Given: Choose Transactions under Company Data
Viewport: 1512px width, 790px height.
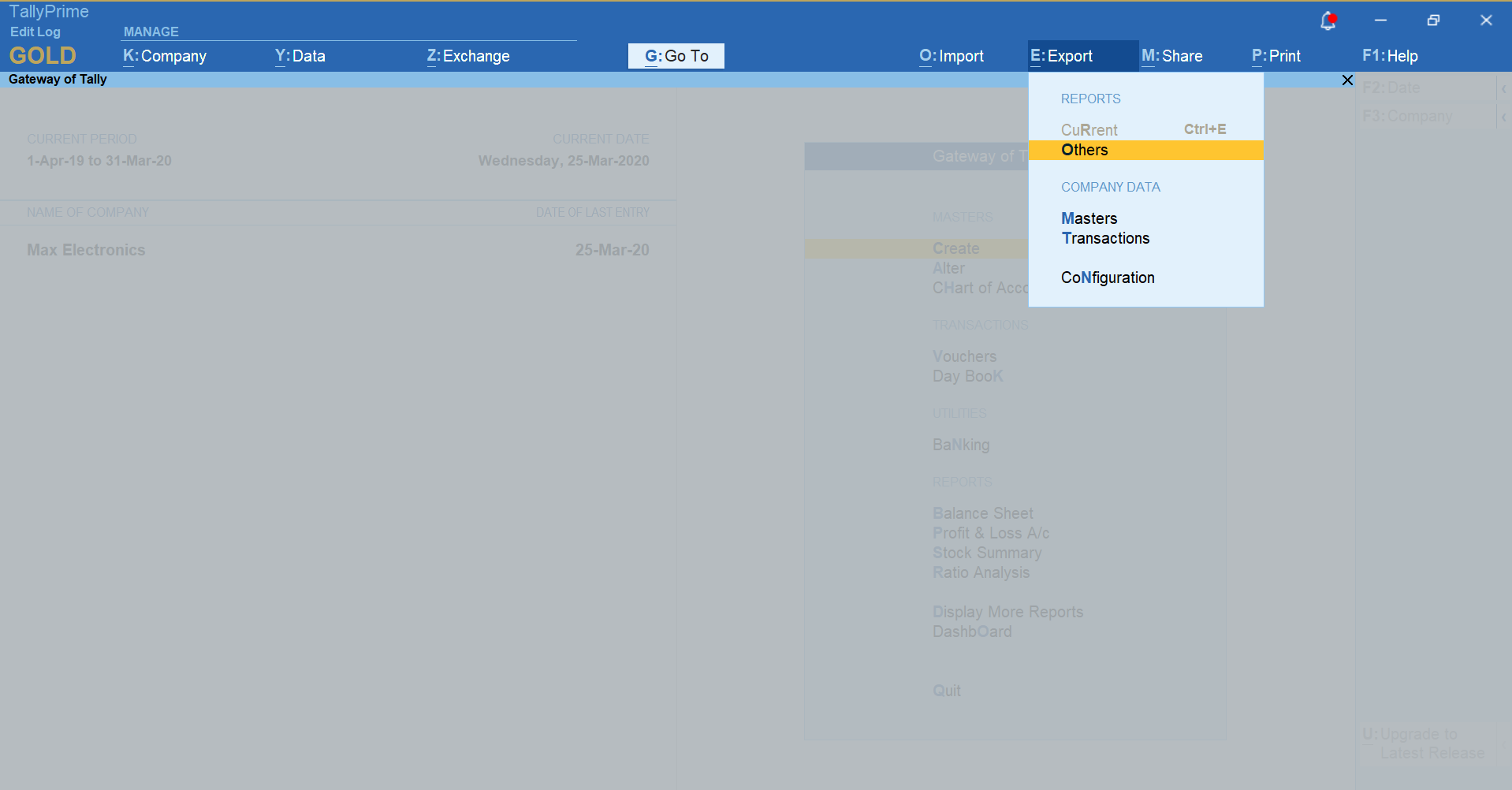Looking at the screenshot, I should 1105,238.
